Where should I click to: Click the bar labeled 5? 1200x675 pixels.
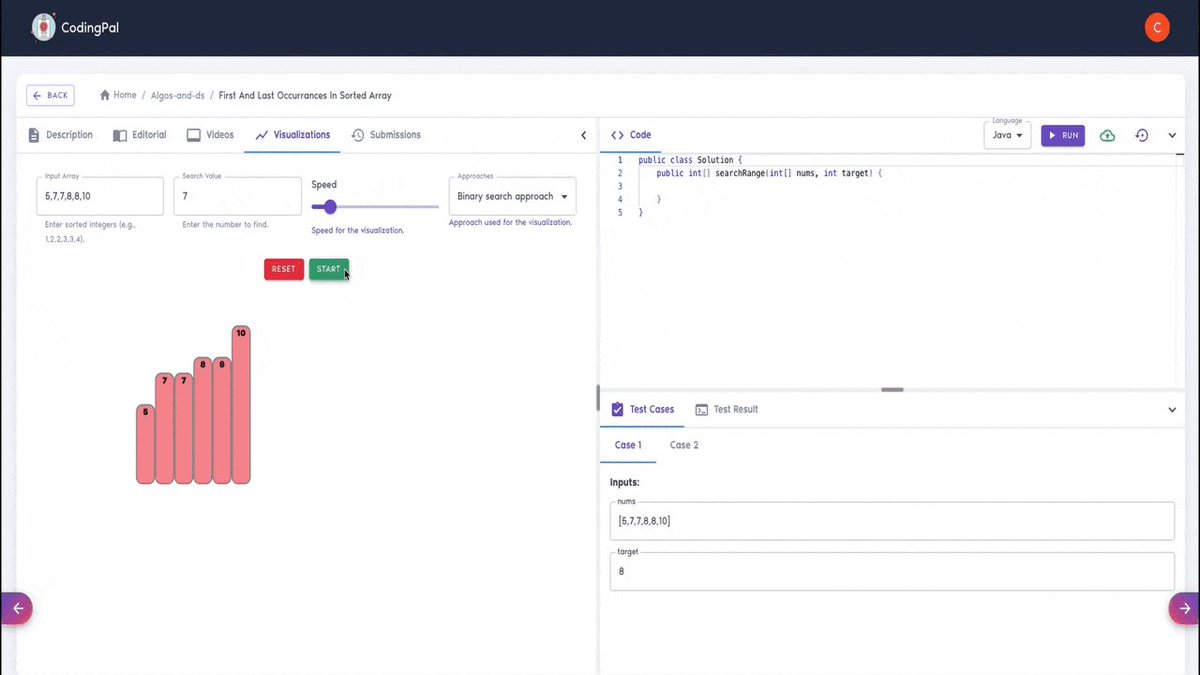145,444
